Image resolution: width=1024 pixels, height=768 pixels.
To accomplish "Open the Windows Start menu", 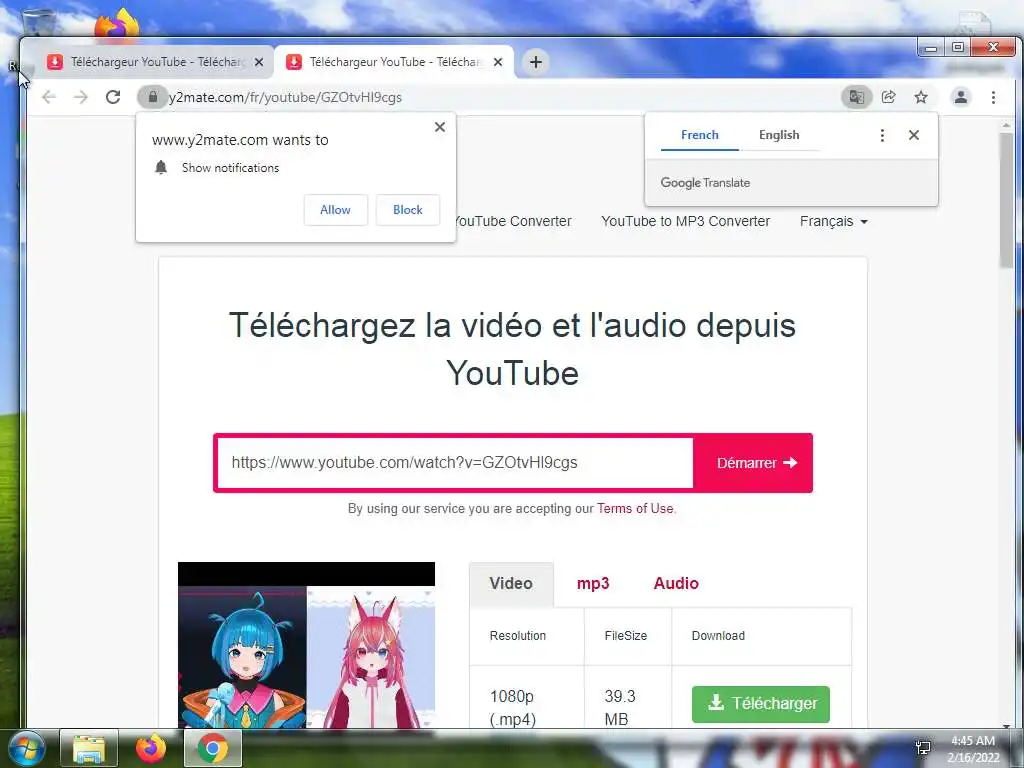I will tap(26, 748).
